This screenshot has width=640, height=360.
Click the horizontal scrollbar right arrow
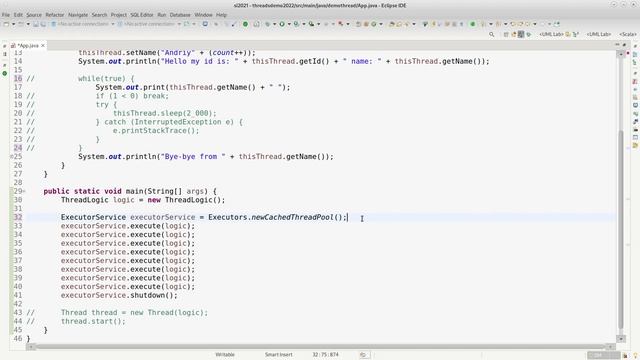(611, 347)
